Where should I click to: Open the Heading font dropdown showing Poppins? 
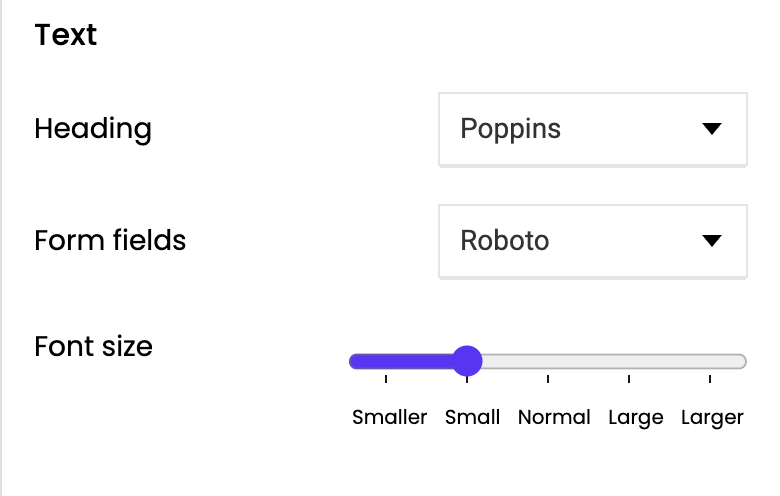pyautogui.click(x=592, y=129)
